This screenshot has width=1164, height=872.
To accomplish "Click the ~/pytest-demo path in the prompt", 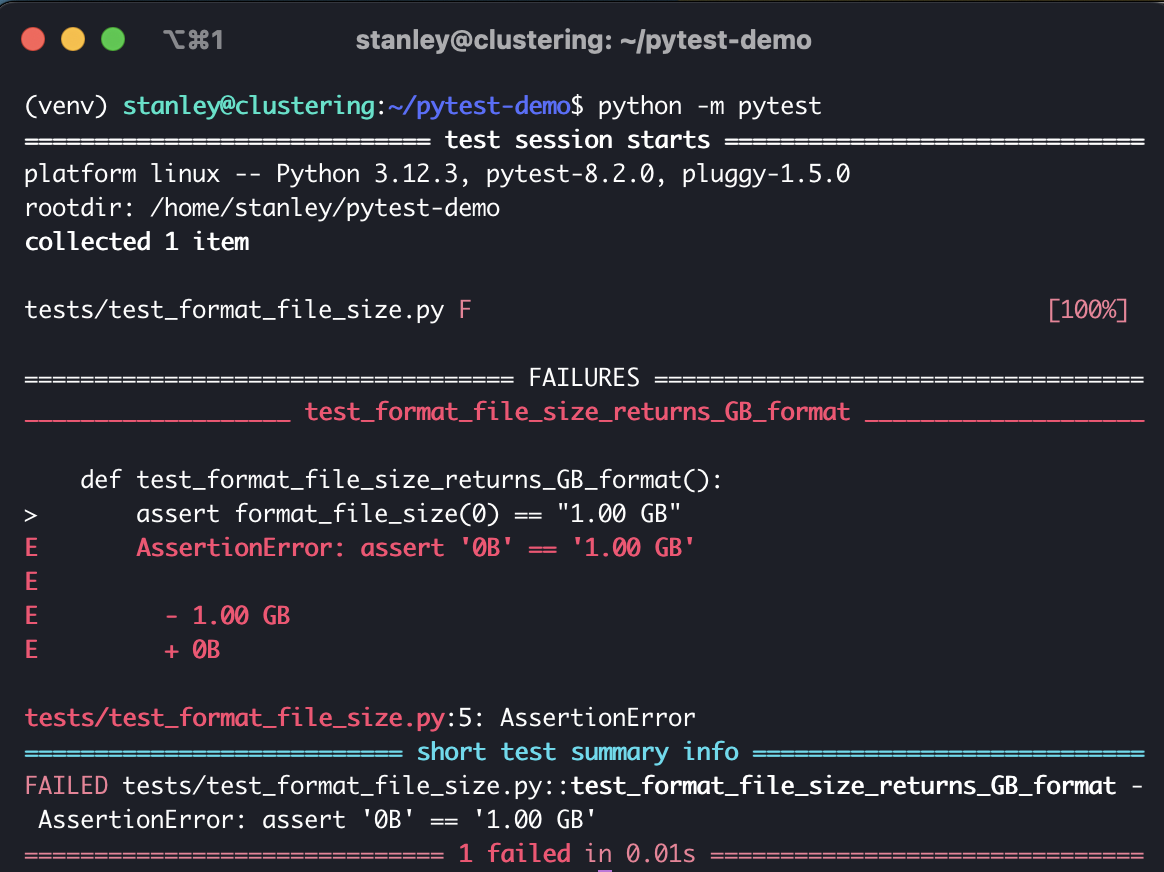I will pos(484,106).
